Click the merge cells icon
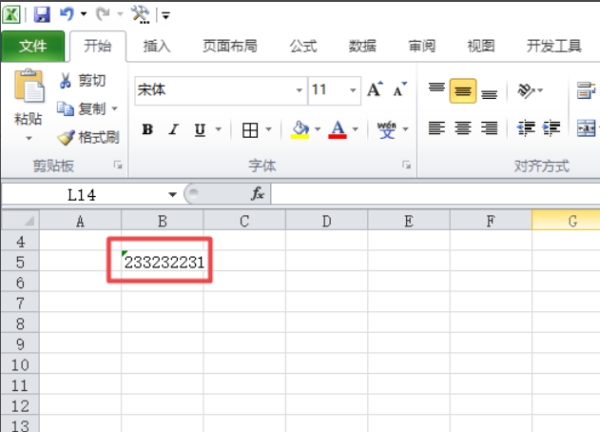This screenshot has height=432, width=600. click(x=586, y=128)
